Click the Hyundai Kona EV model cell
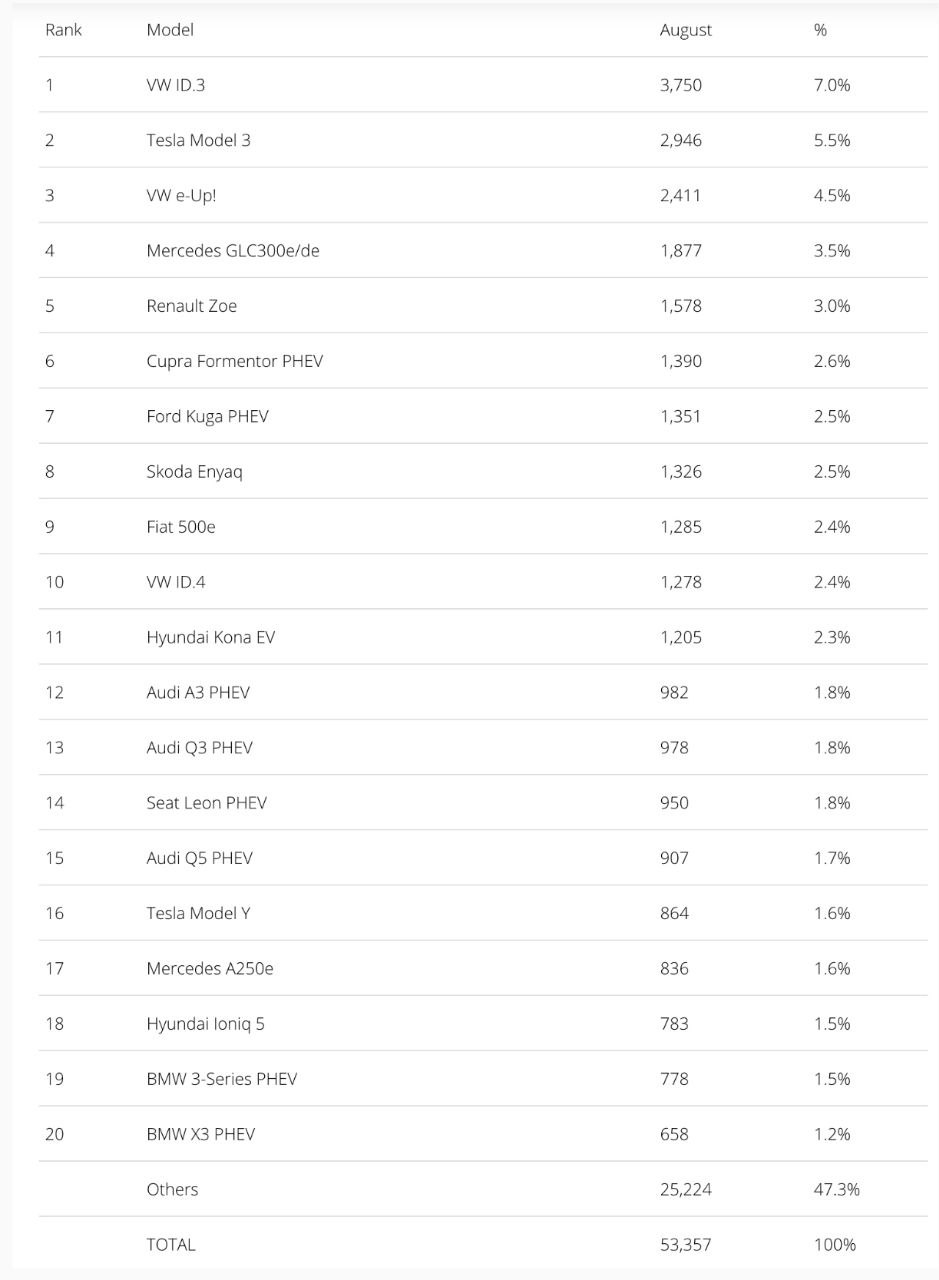The image size is (939, 1280). 211,637
